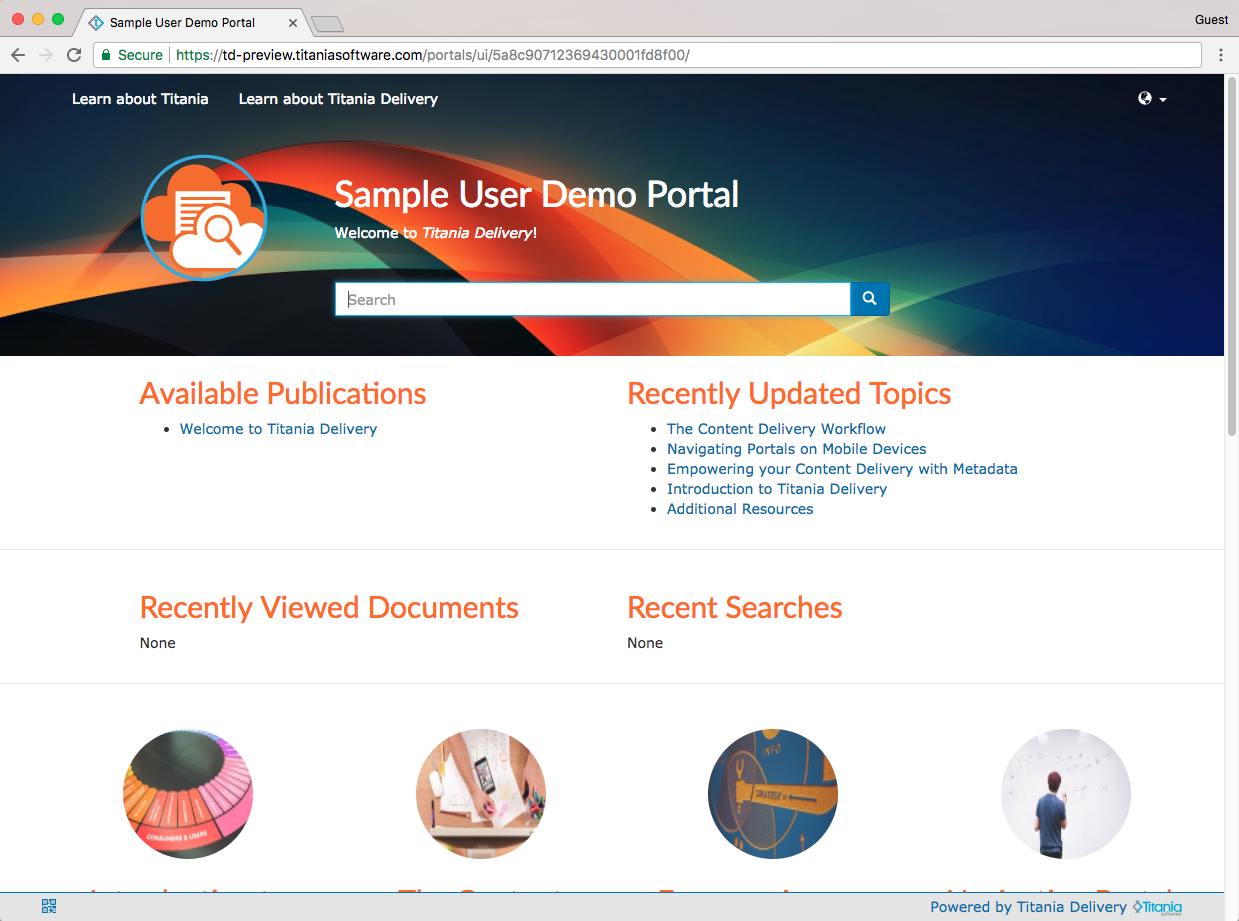Focus the Search input field
1239x921 pixels.
pos(593,299)
